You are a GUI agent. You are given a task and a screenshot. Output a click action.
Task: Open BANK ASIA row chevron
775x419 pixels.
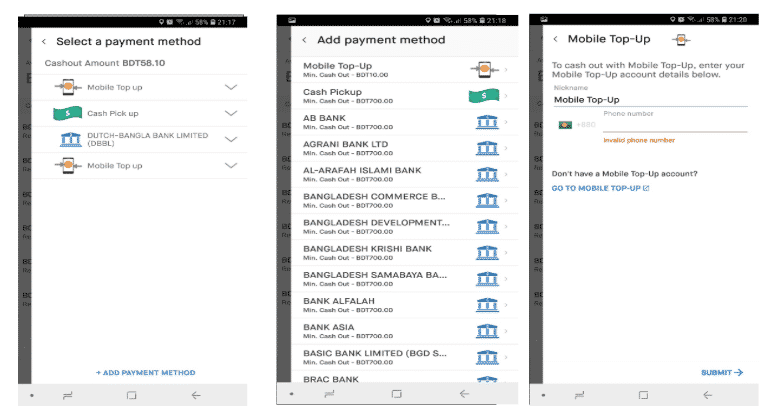[x=506, y=331]
